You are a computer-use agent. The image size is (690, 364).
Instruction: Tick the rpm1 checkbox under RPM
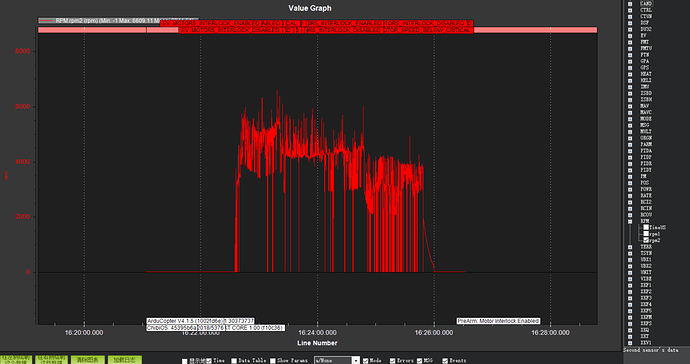pos(646,234)
